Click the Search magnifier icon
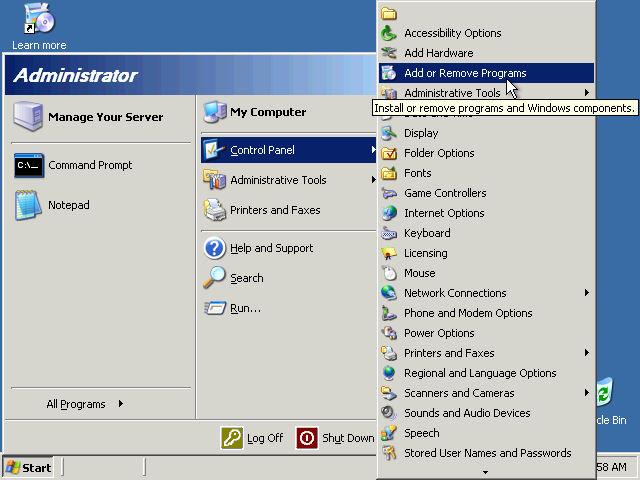Viewport: 640px width, 480px height. 214,278
